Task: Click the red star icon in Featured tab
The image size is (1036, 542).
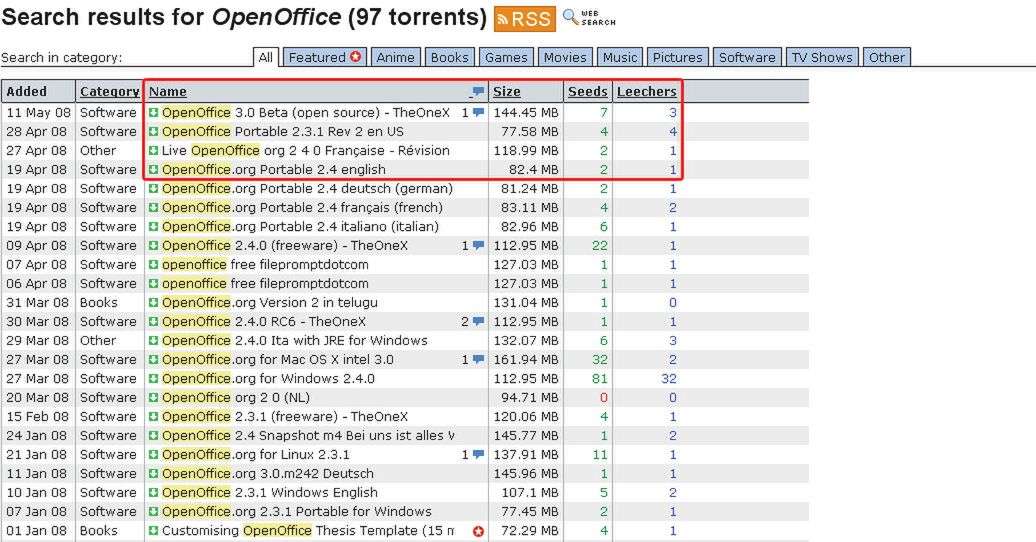Action: tap(355, 57)
